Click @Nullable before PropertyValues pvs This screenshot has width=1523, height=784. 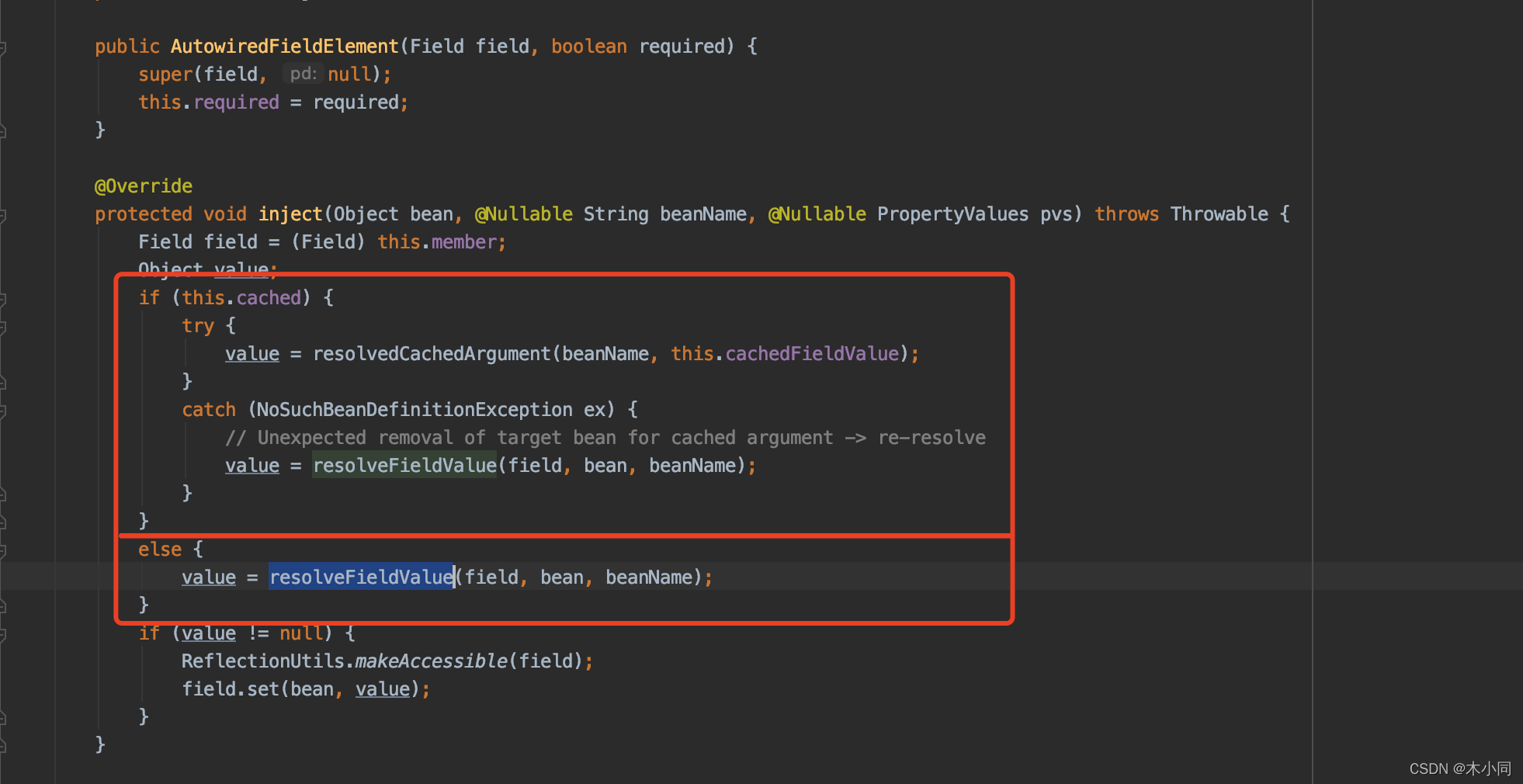[817, 214]
